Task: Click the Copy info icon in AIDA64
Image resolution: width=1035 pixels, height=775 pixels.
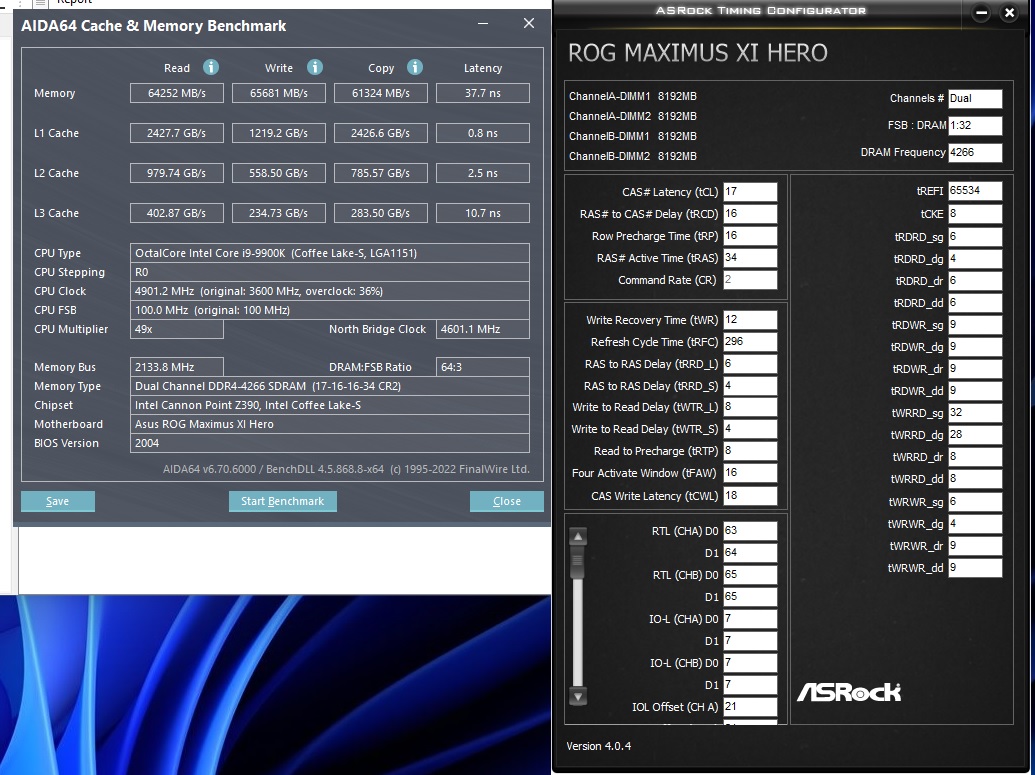Action: tap(415, 67)
